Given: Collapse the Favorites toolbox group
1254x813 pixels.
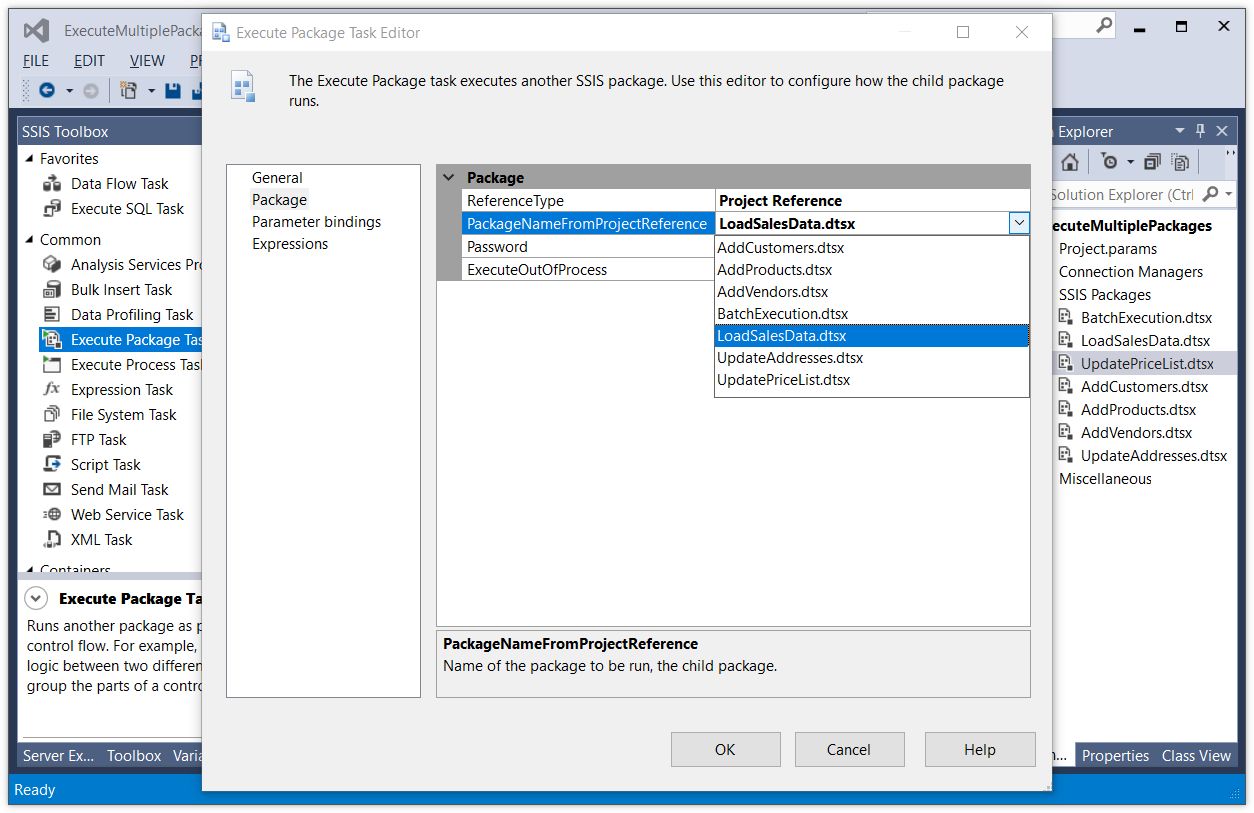Looking at the screenshot, I should [x=28, y=159].
